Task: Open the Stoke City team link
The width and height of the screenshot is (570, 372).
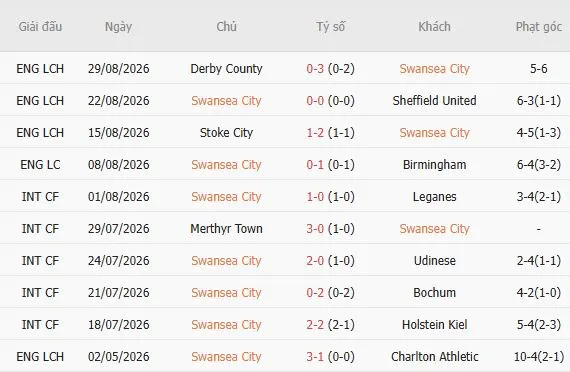Action: point(226,133)
